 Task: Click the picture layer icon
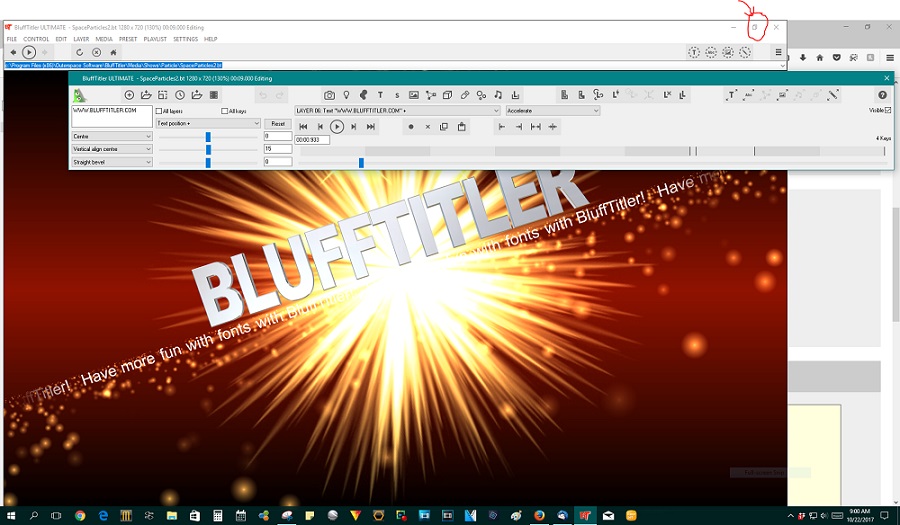(x=414, y=95)
